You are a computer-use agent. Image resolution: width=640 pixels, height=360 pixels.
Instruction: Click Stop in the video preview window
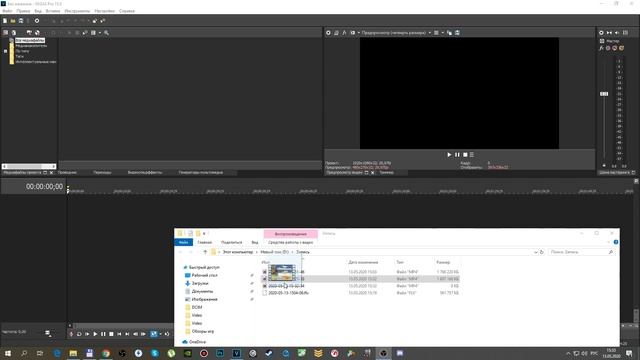pos(465,155)
